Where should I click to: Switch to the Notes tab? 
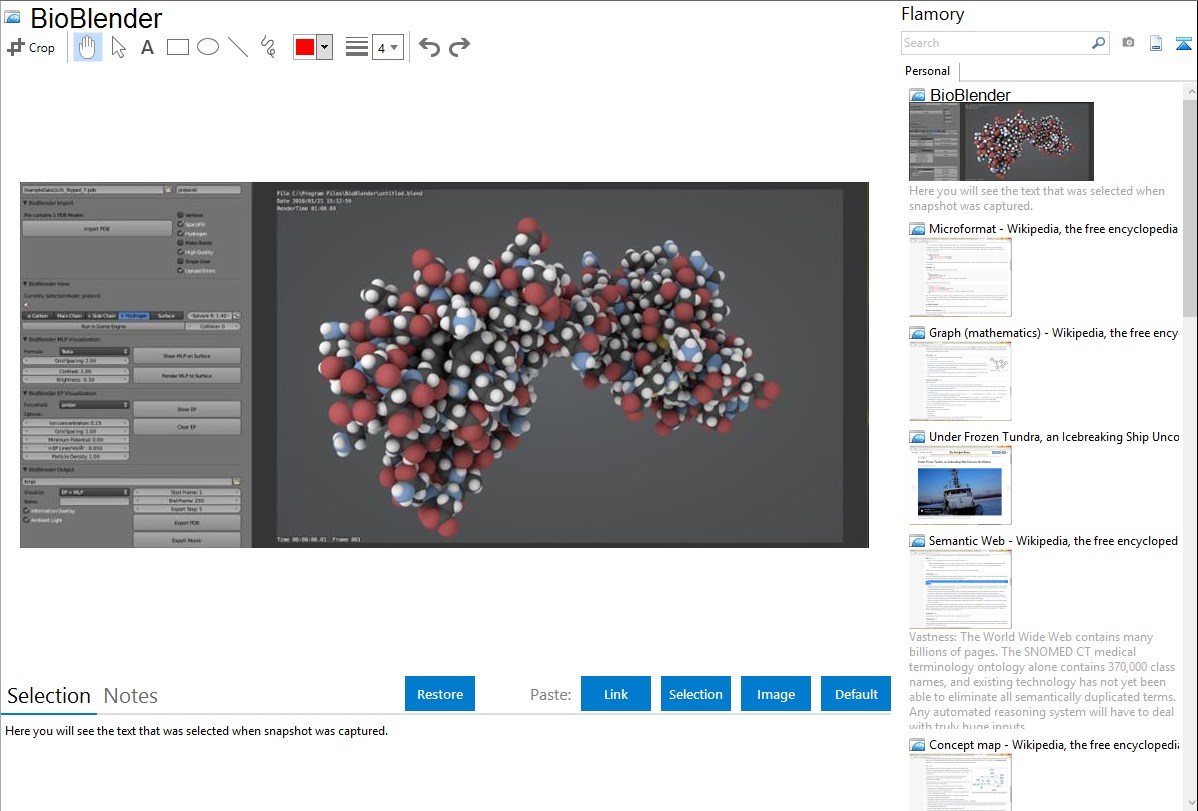tap(131, 696)
